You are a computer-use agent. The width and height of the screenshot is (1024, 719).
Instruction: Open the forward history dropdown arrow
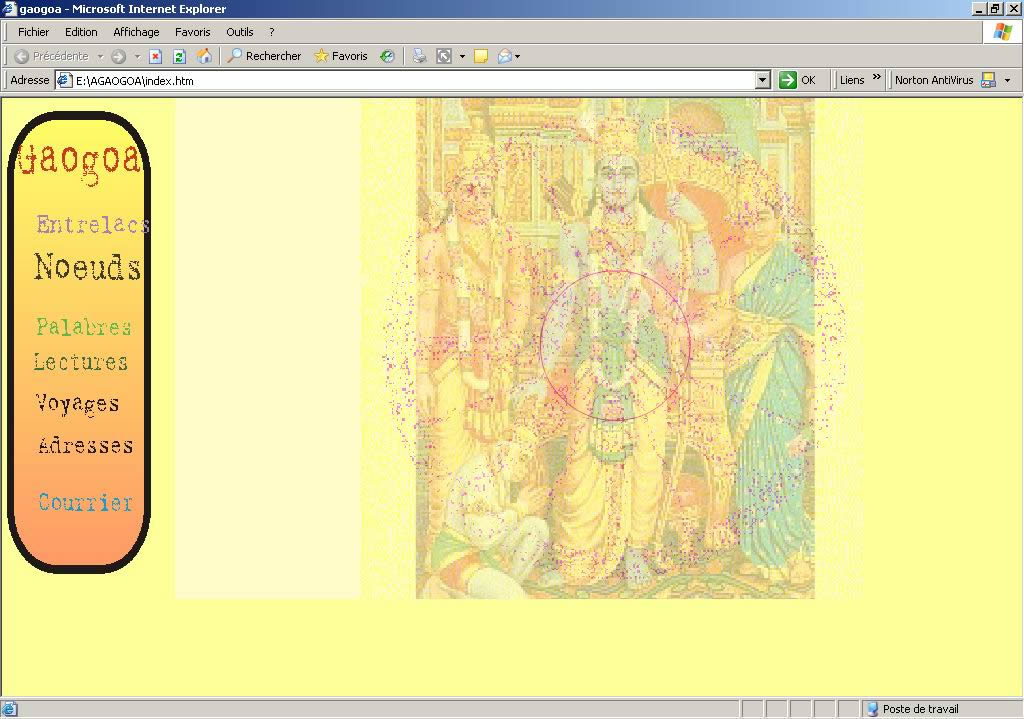pos(137,56)
